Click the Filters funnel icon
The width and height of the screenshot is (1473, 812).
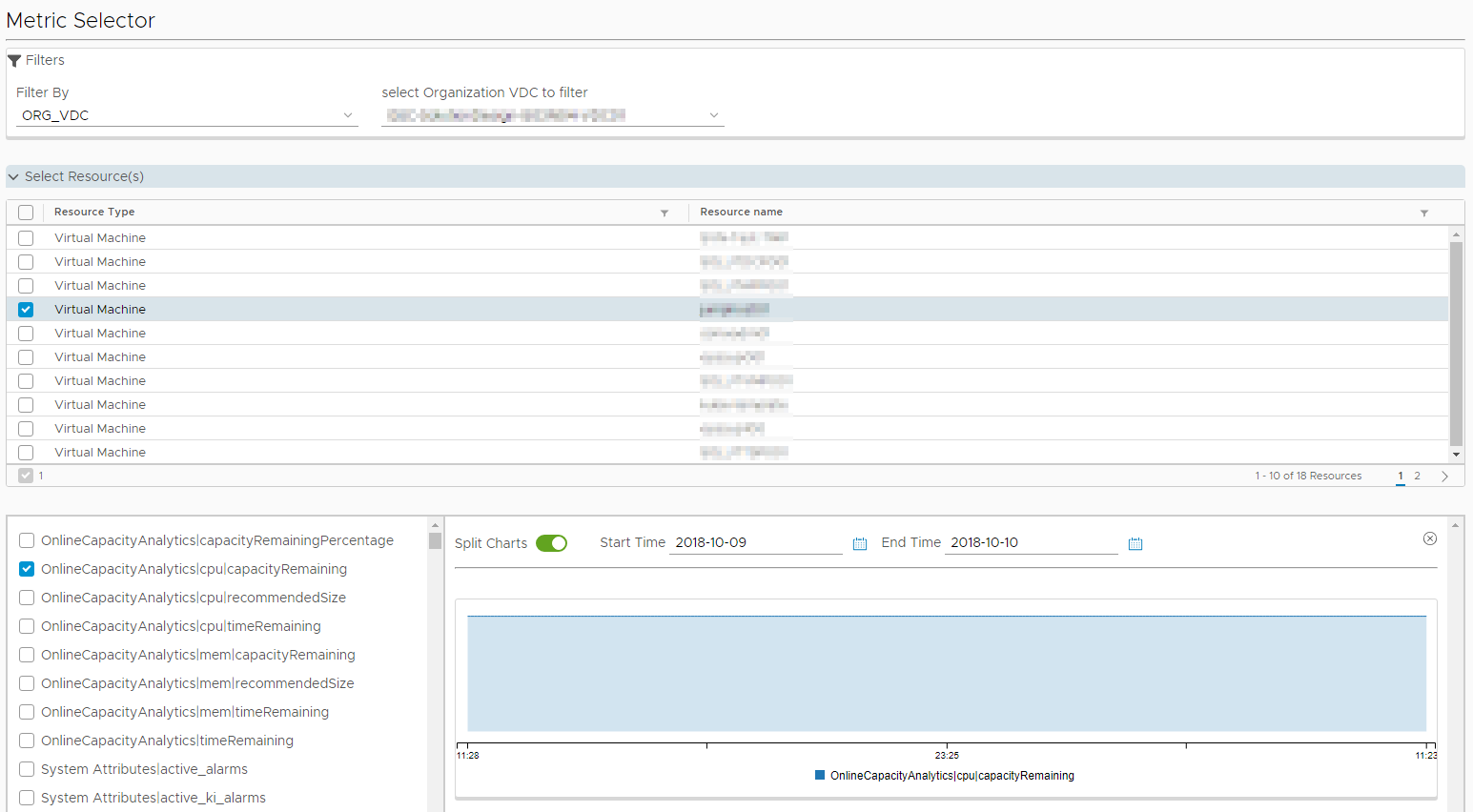pos(14,61)
